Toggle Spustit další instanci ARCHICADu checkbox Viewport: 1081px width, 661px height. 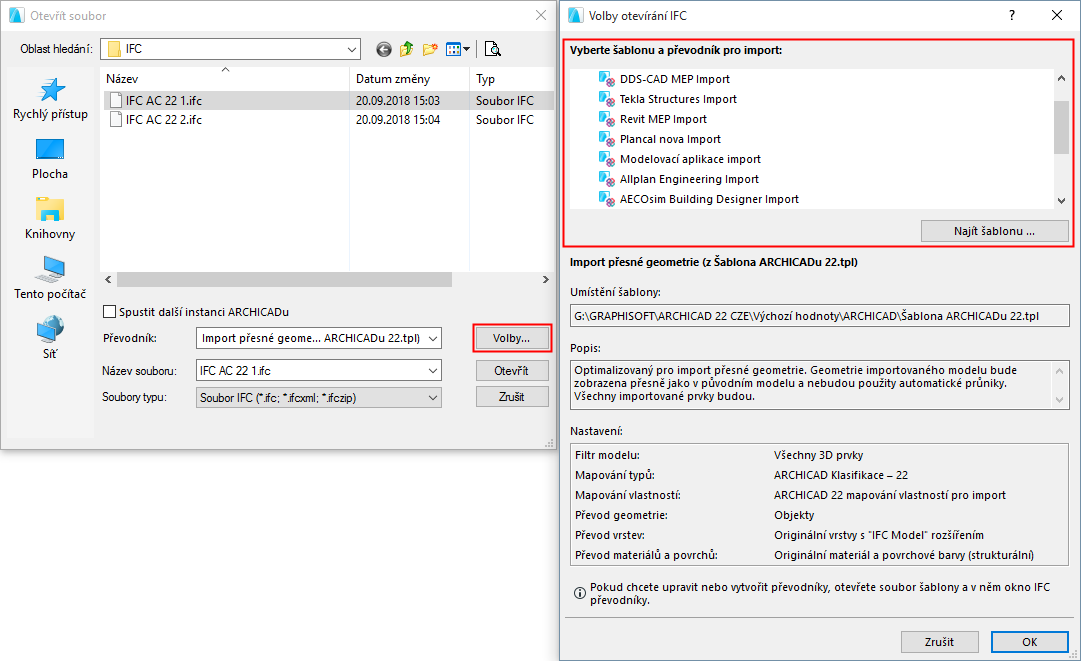(109, 312)
